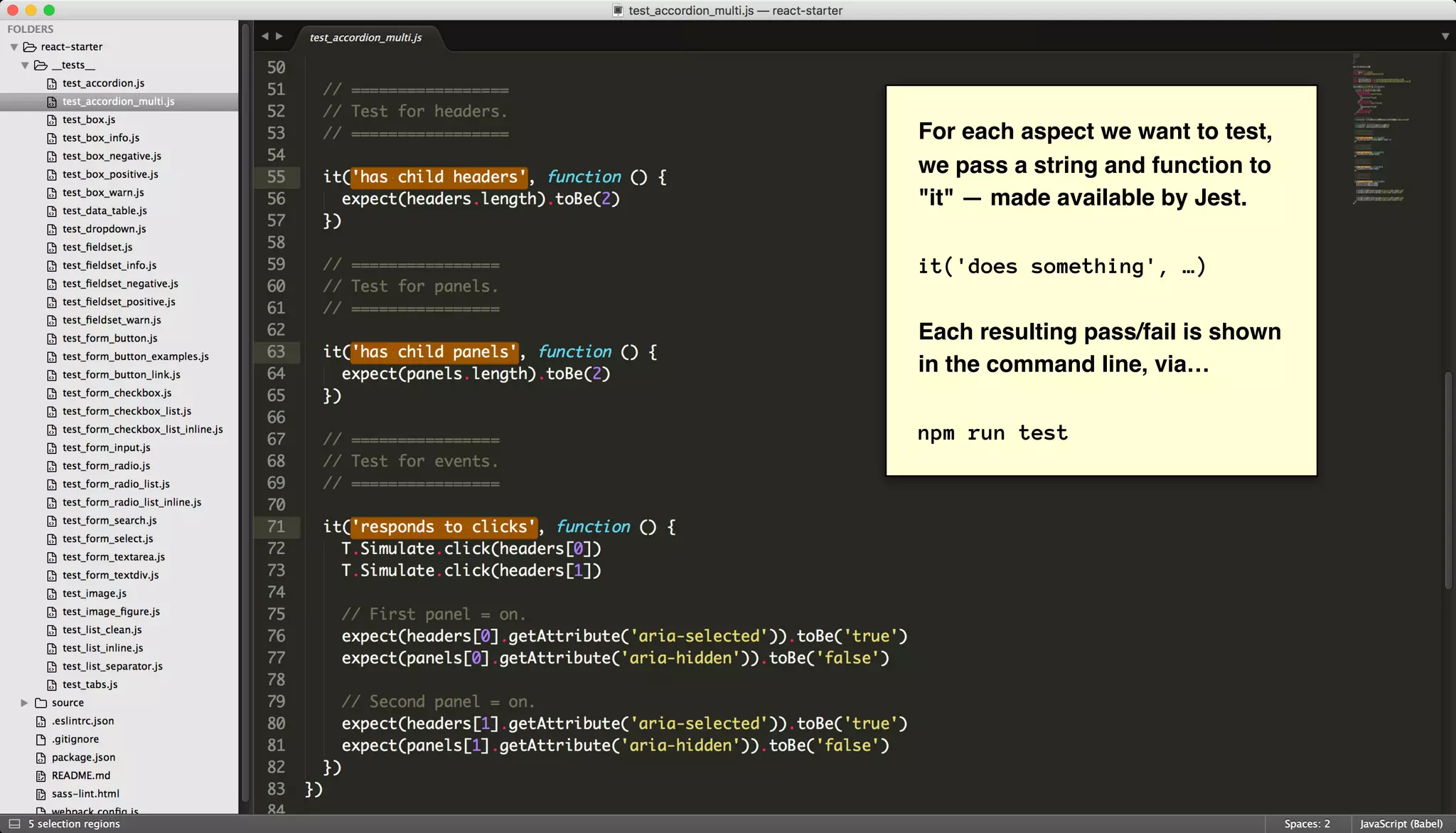Open test_accordion.js in sidebar
Image resolution: width=1456 pixels, height=833 pixels.
coord(103,83)
